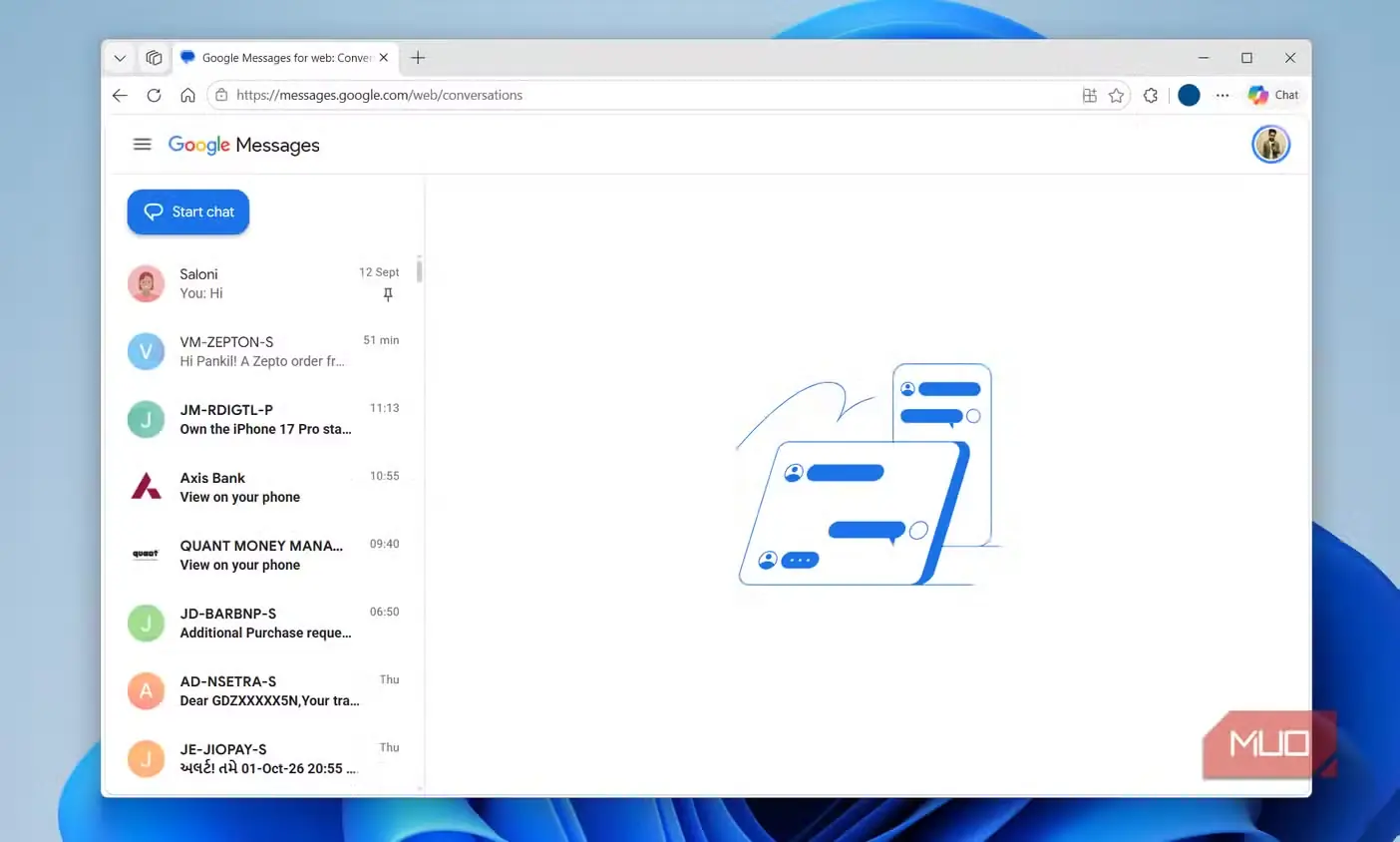Screen dimensions: 1400x842
Task: Click the JD-BARBNP-S avatar
Action: [x=147, y=623]
